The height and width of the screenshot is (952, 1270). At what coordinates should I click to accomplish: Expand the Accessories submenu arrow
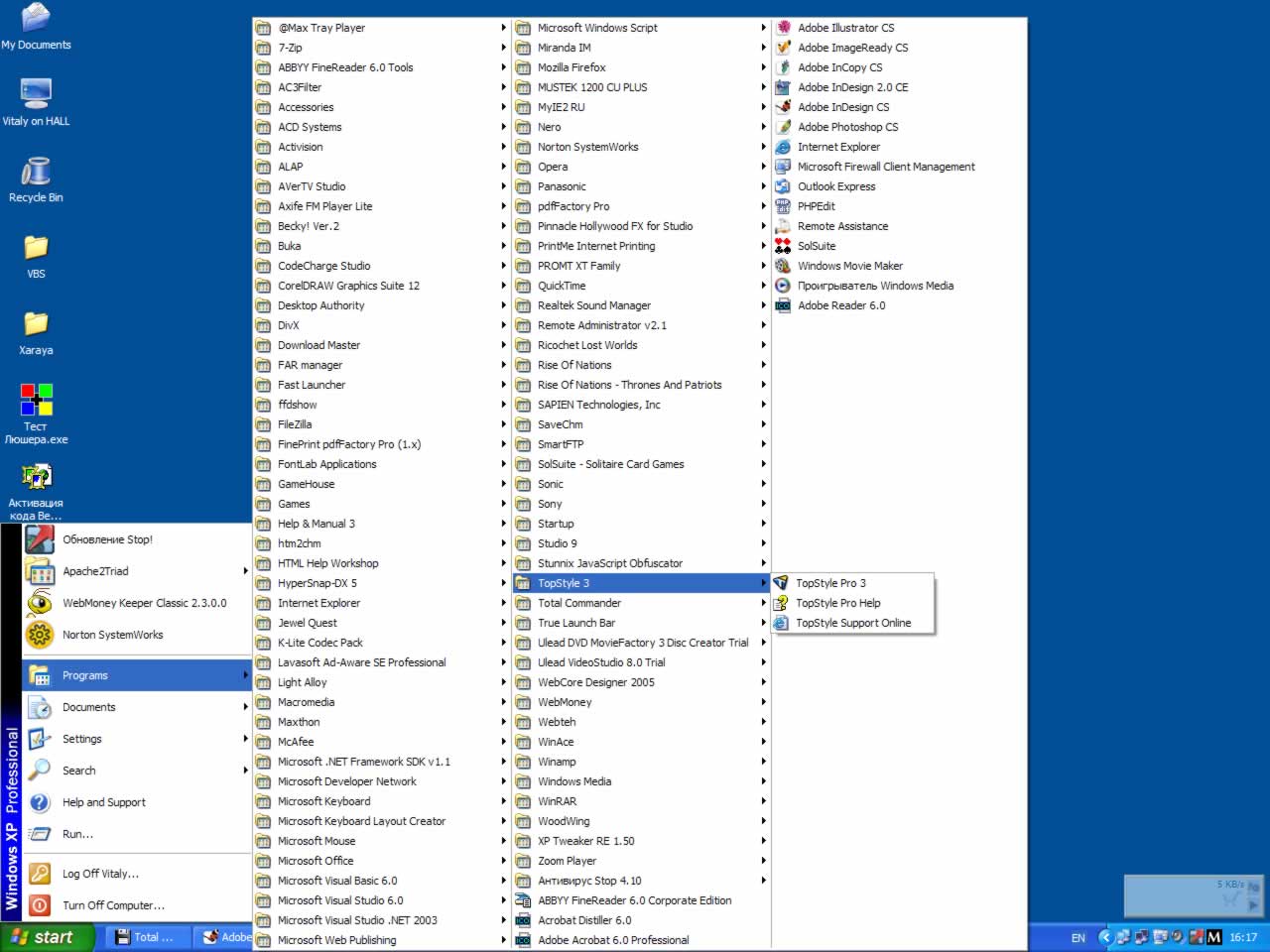tap(504, 107)
